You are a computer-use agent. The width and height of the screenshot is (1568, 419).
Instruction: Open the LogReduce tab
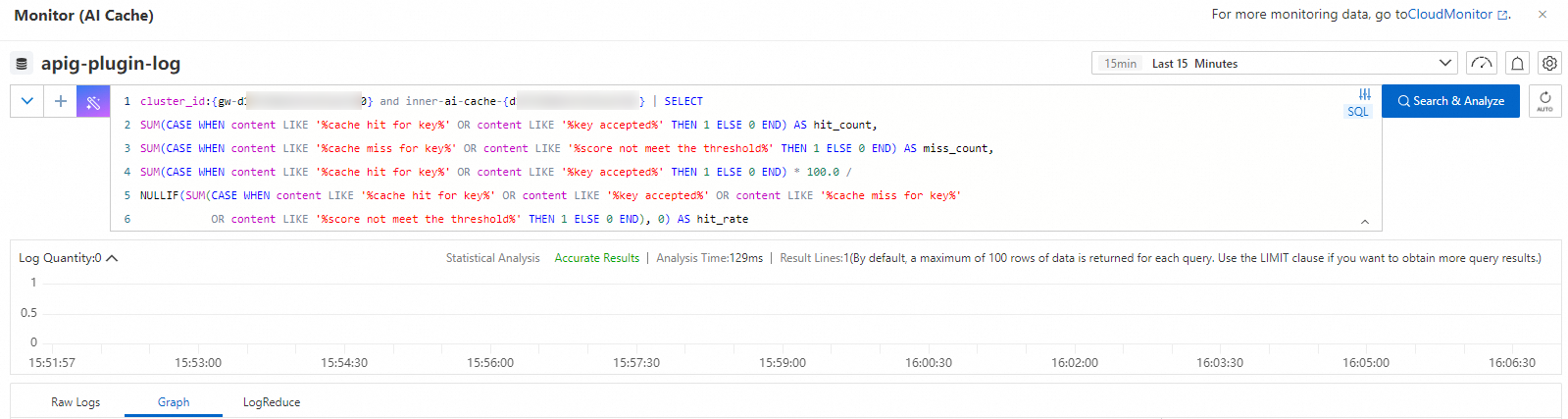272,402
